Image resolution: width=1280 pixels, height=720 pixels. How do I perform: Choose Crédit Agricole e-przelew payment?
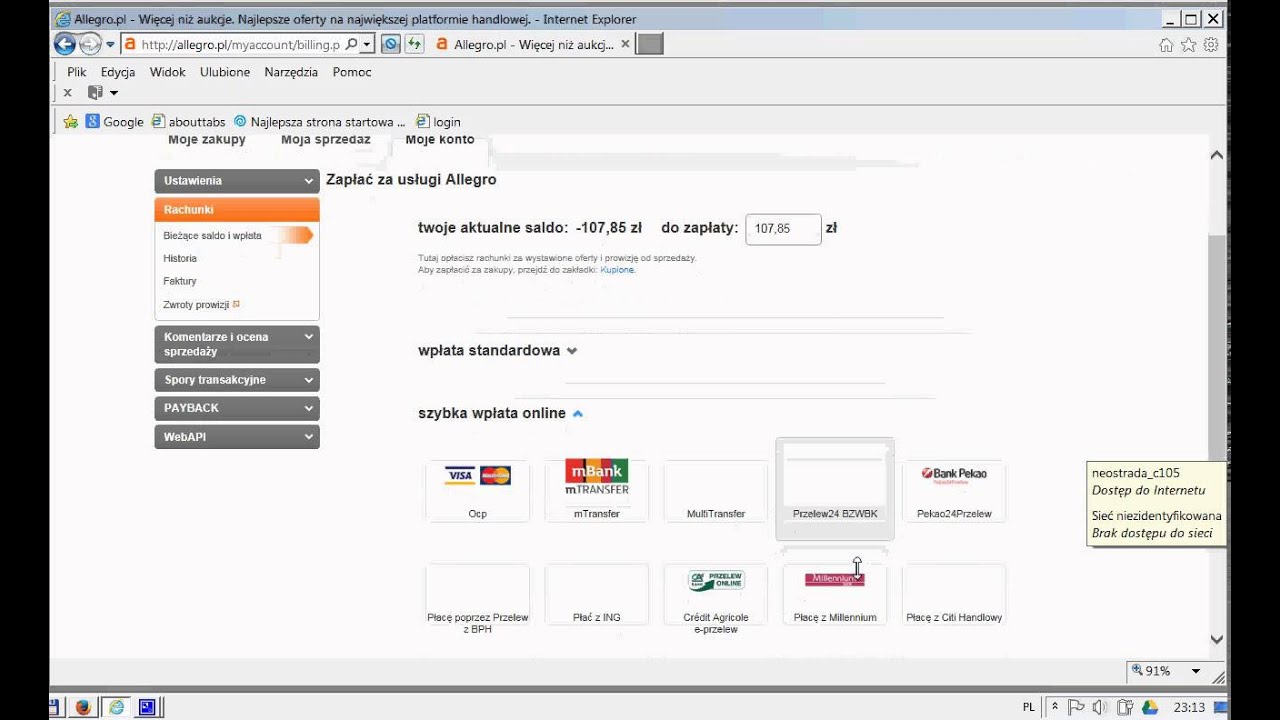(x=716, y=599)
